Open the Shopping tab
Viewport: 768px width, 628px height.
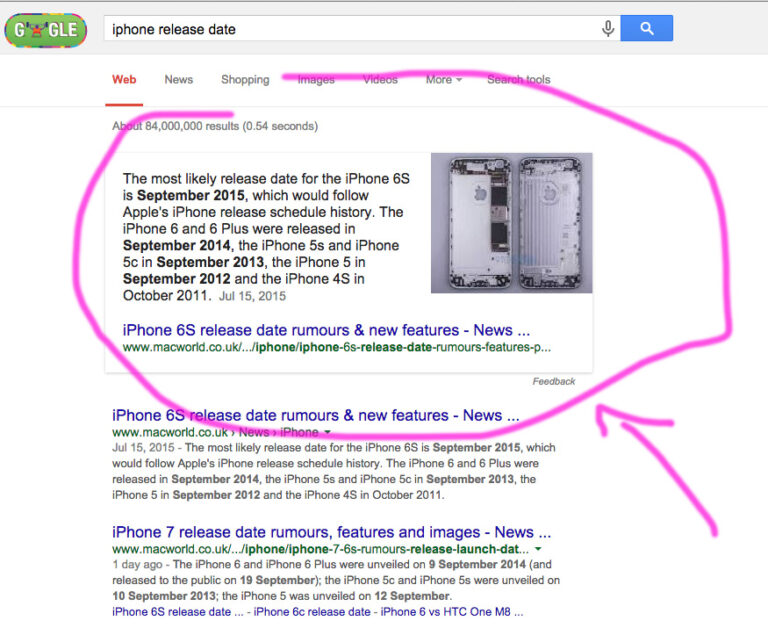[245, 79]
